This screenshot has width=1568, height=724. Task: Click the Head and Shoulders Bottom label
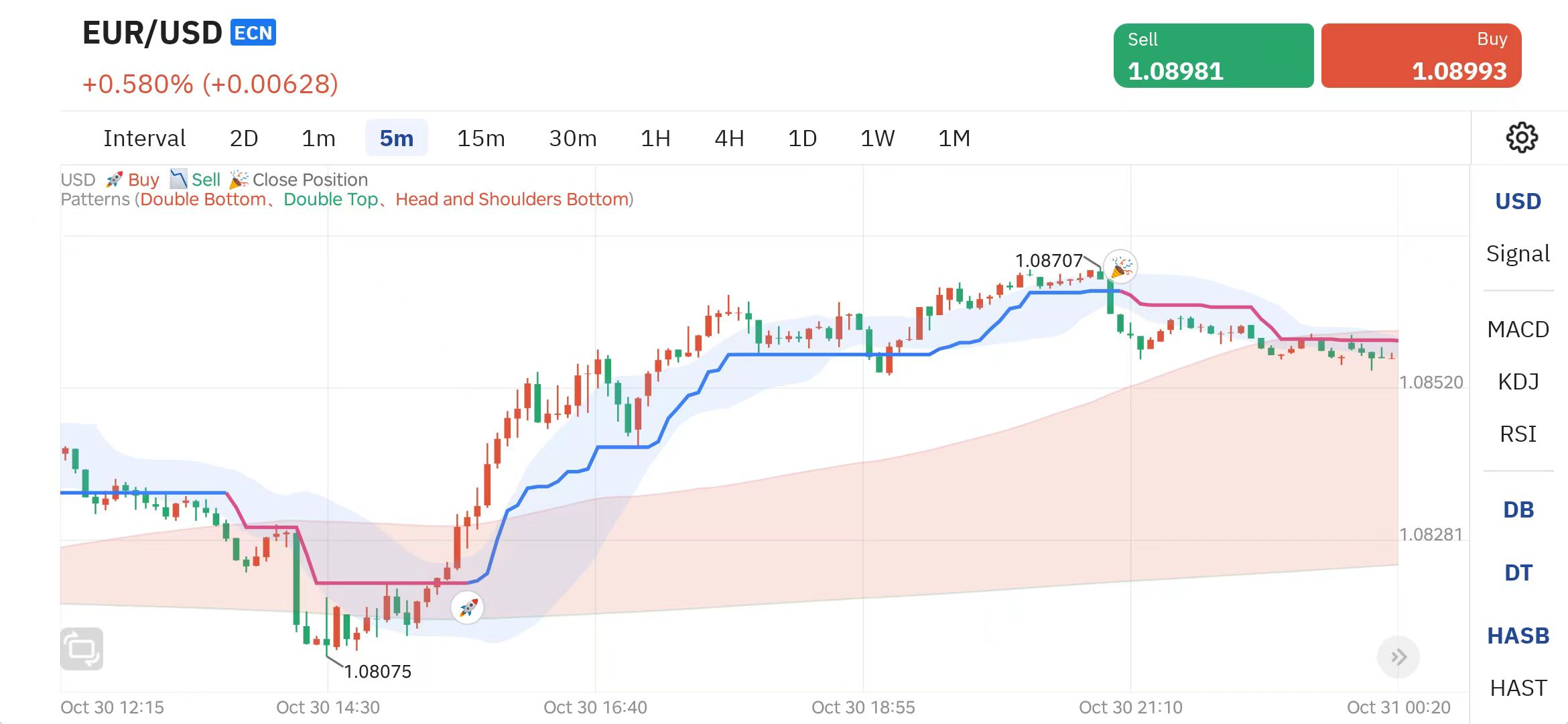512,199
